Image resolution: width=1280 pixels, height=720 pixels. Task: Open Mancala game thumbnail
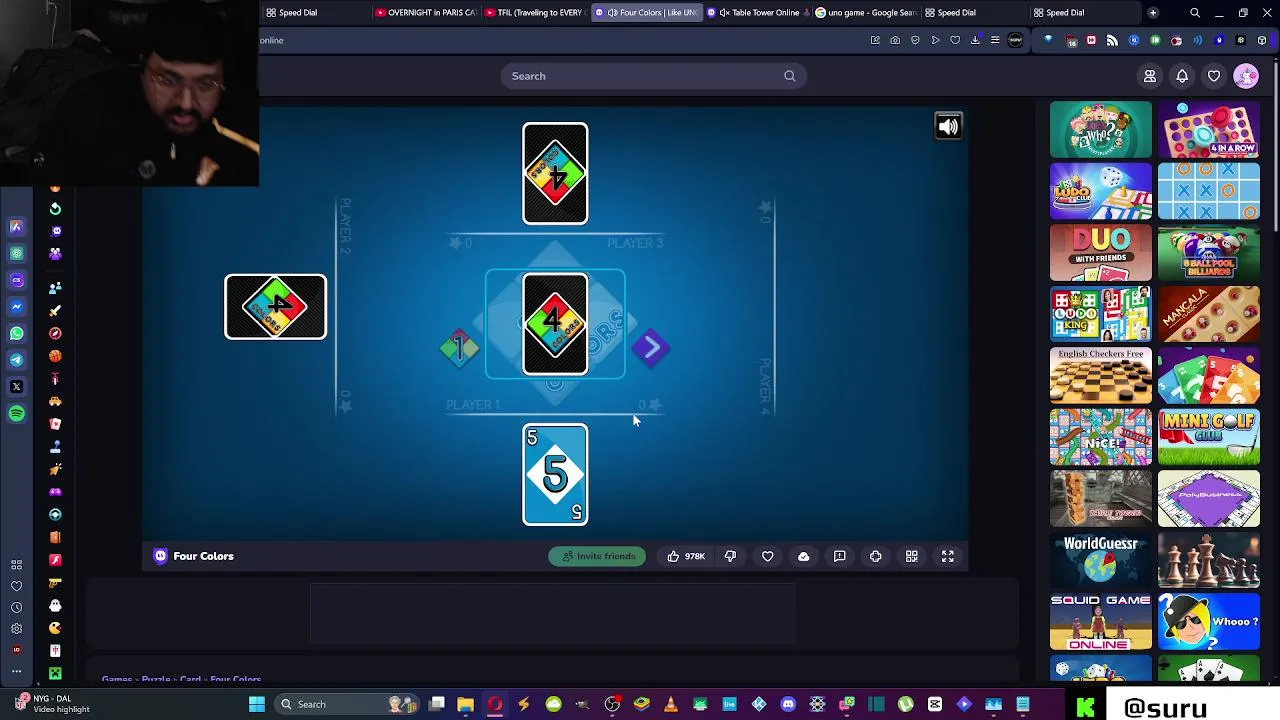pyautogui.click(x=1209, y=314)
